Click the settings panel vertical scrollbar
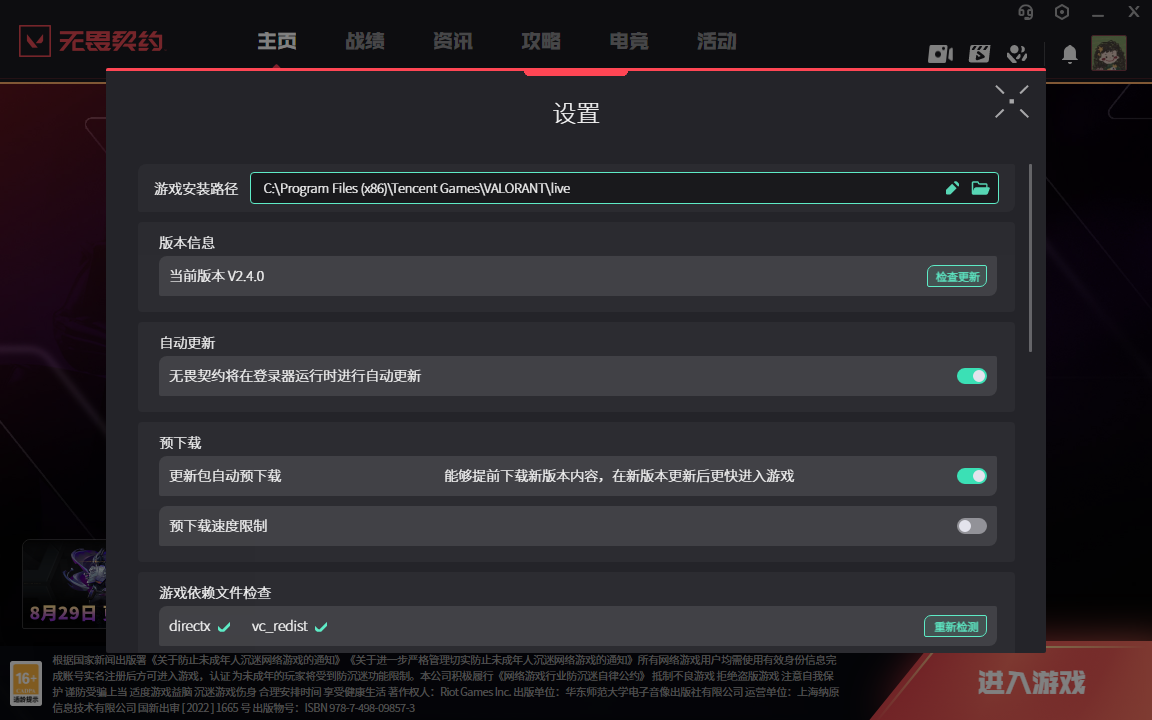Viewport: 1152px width, 720px height. click(x=1030, y=257)
